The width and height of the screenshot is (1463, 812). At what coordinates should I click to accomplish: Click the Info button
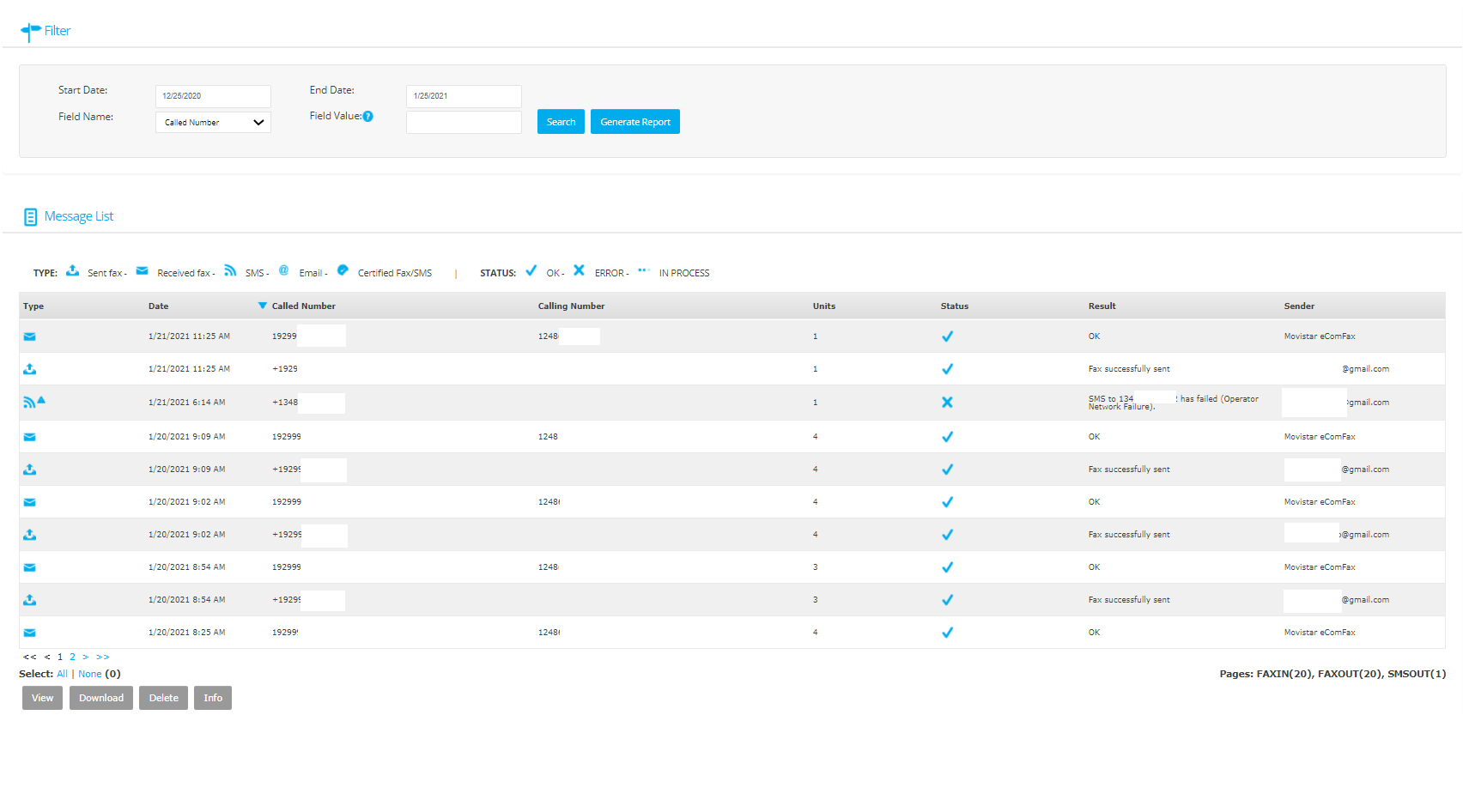[x=213, y=698]
